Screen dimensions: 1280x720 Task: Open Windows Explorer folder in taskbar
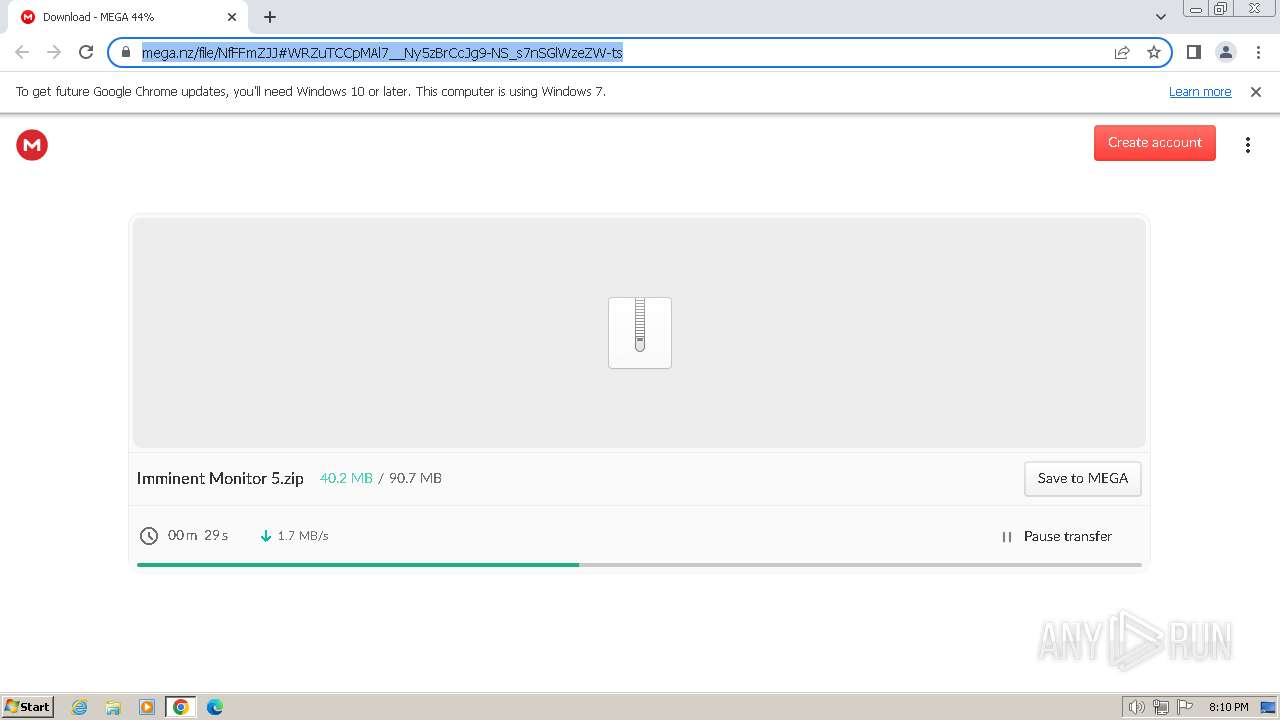113,707
